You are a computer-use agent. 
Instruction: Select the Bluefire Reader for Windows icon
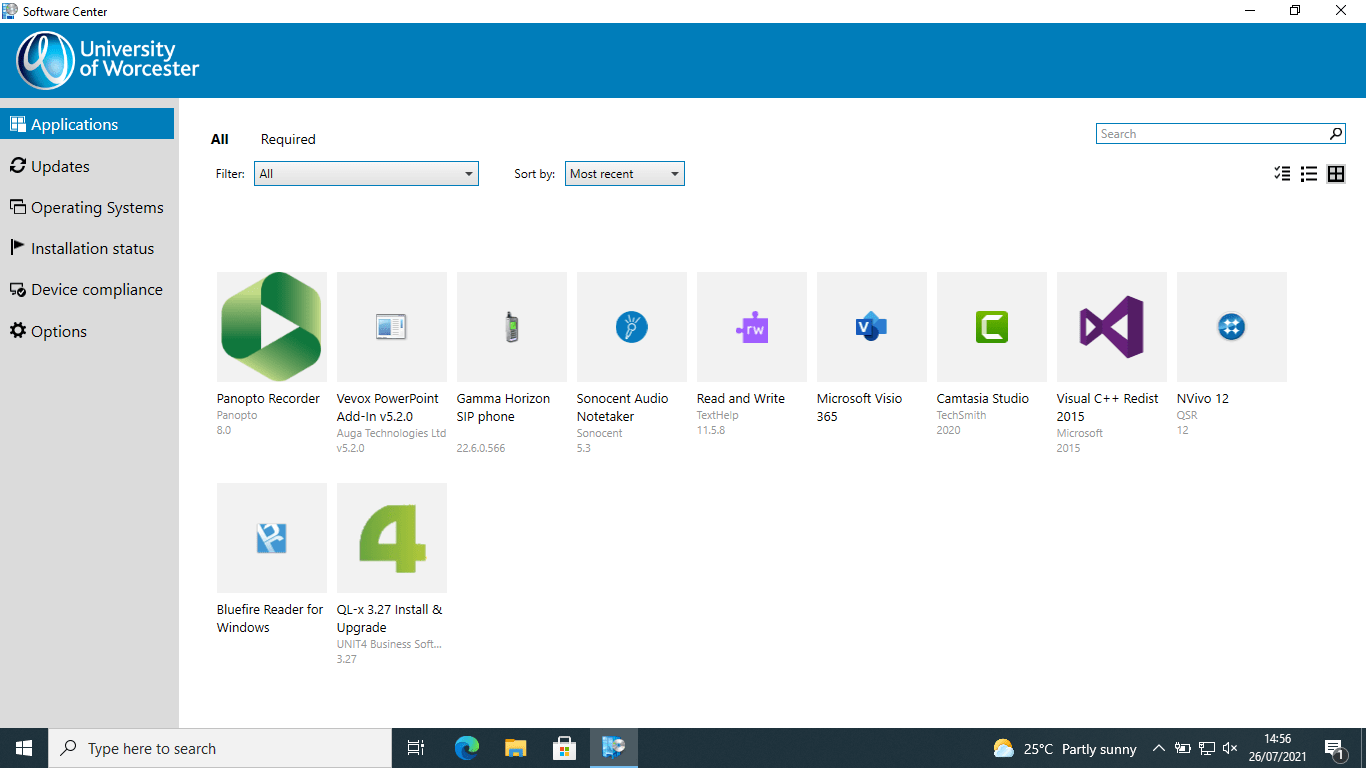(272, 538)
